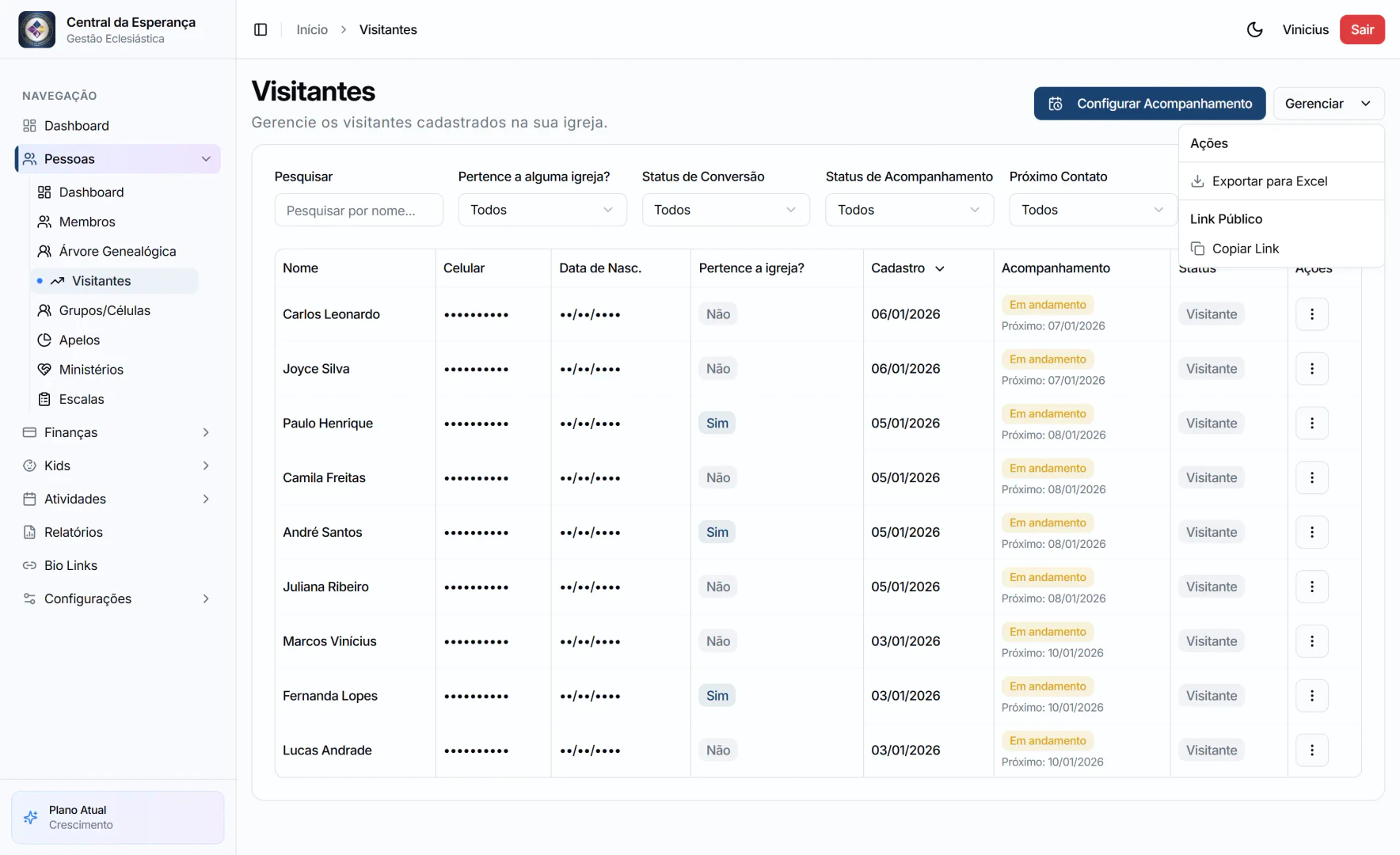Expand the Gerenciar dropdown
Image resolution: width=1400 pixels, height=855 pixels.
1327,103
